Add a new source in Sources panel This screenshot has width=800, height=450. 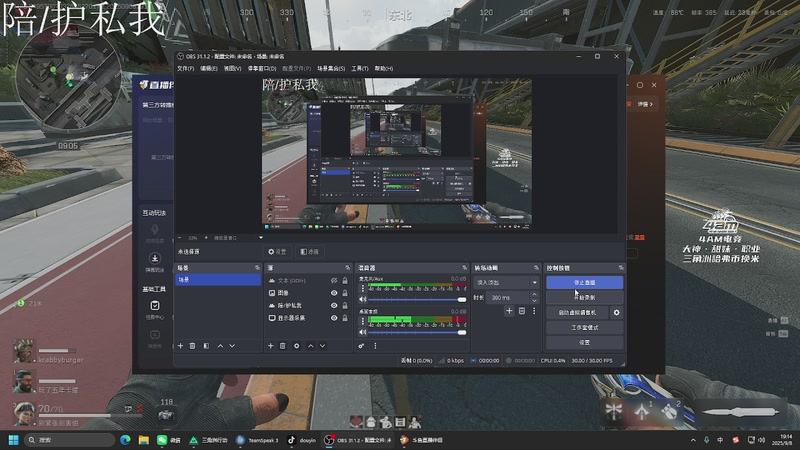(x=270, y=346)
